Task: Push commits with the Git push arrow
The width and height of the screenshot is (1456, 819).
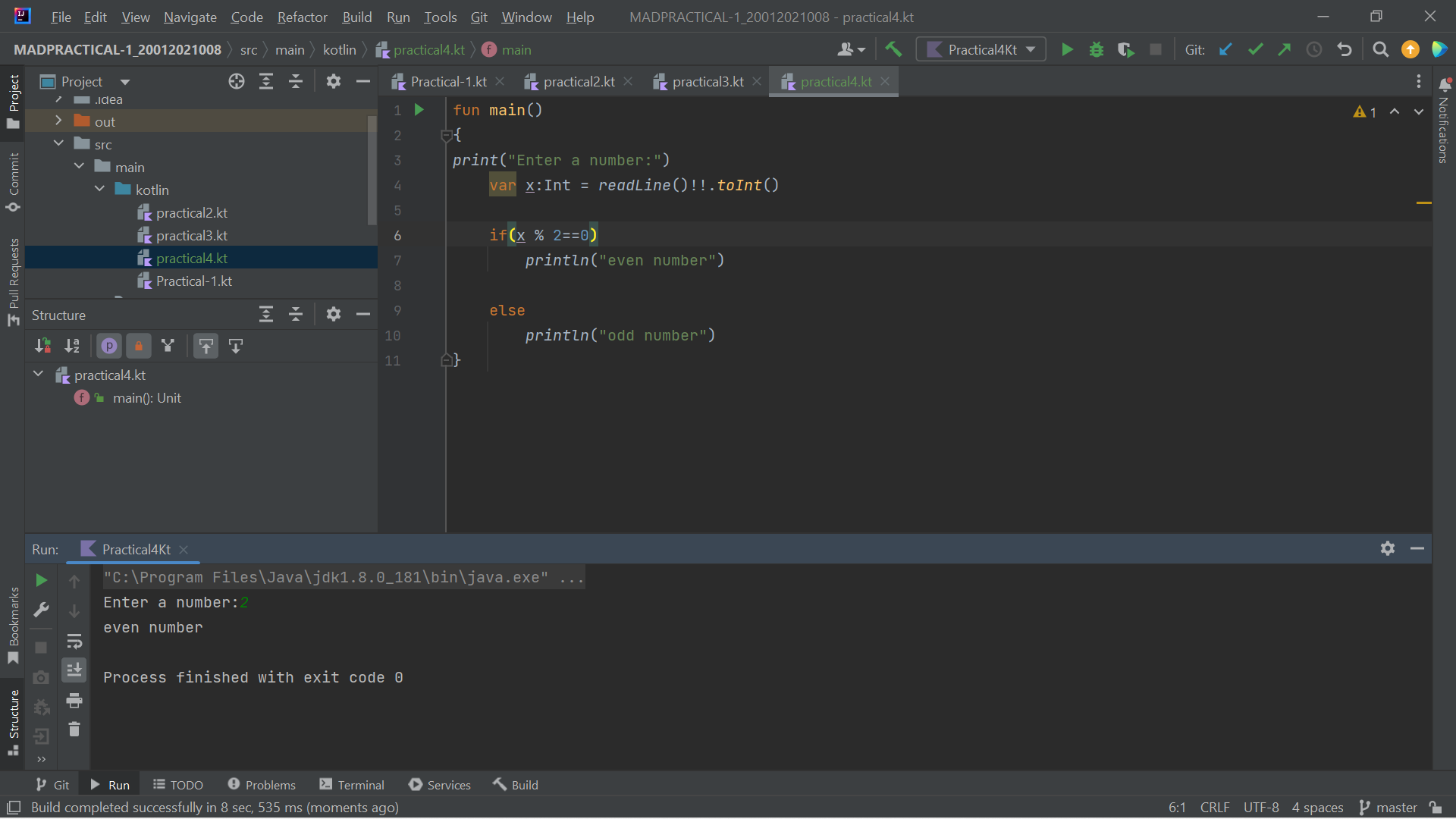Action: point(1285,50)
